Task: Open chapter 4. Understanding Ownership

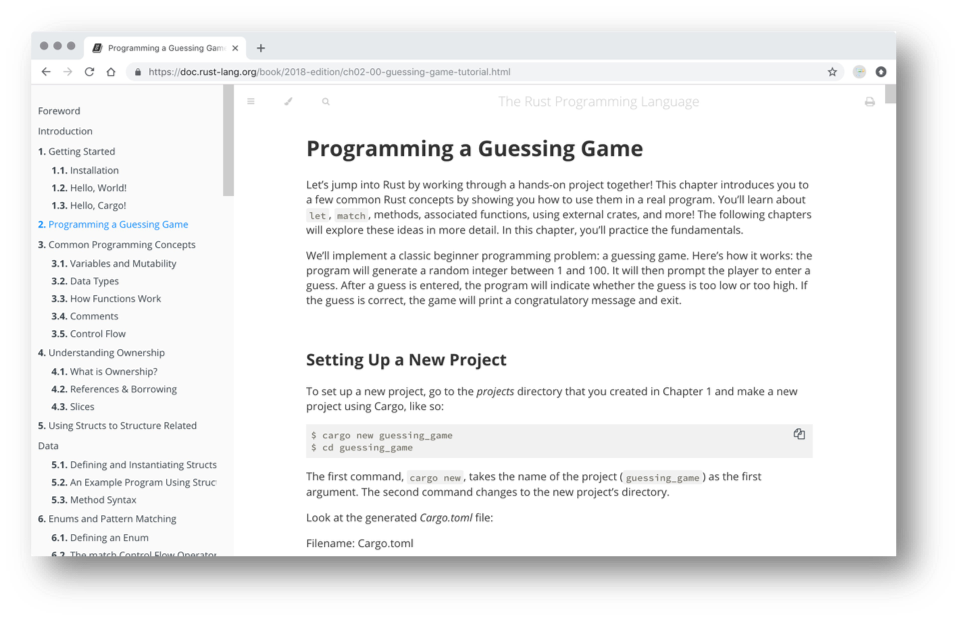Action: [101, 353]
